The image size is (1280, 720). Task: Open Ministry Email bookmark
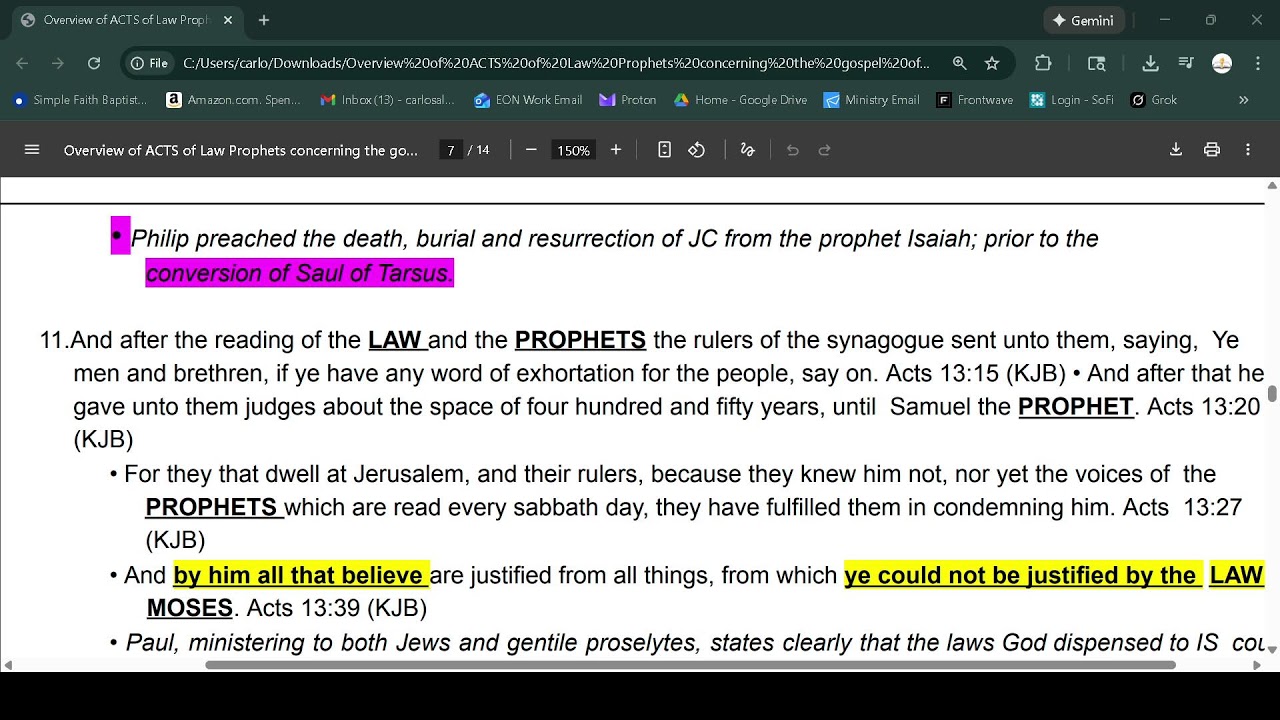872,100
